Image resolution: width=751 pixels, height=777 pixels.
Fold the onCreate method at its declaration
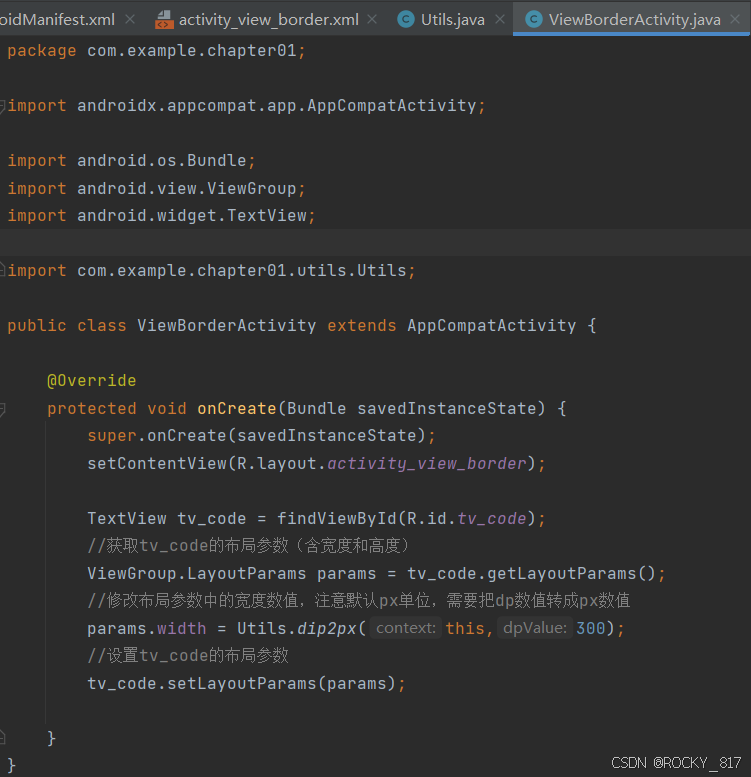coord(2,409)
